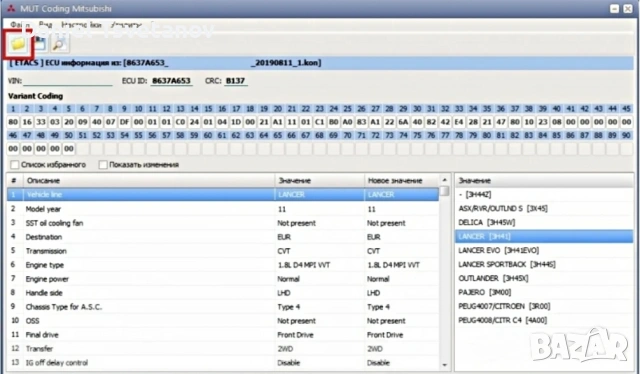
Task: Click the table scrollbar down arrow
Action: [x=444, y=365]
